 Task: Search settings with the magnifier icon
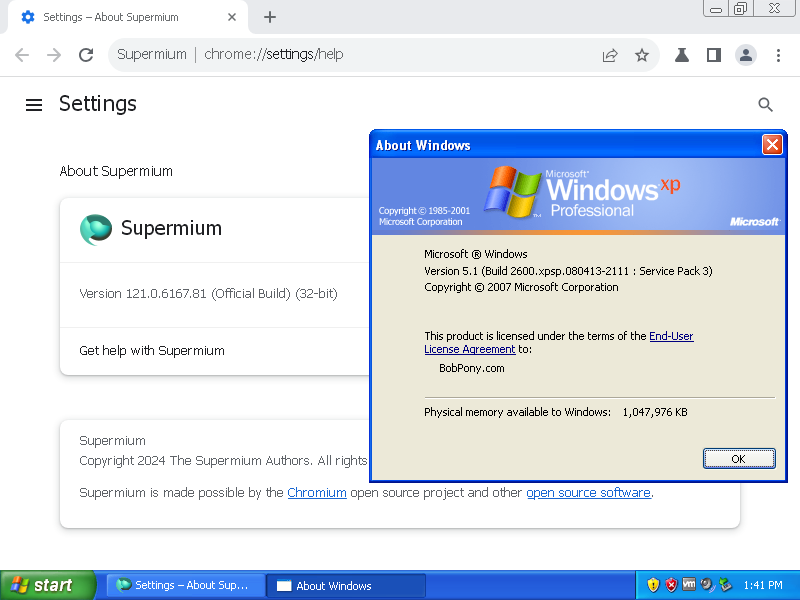[x=765, y=105]
